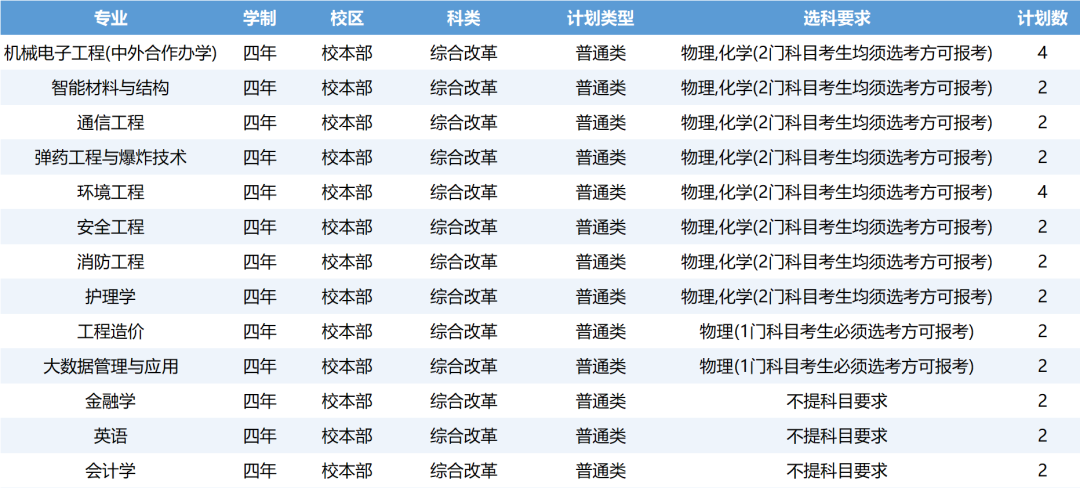Click plan count 2 for 护理学

(1043, 297)
